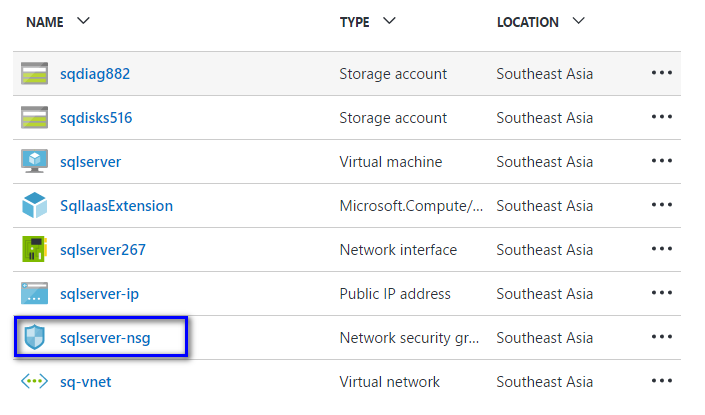
Task: Click the 'Microsoft.Compute/...' type cell
Action: point(411,206)
